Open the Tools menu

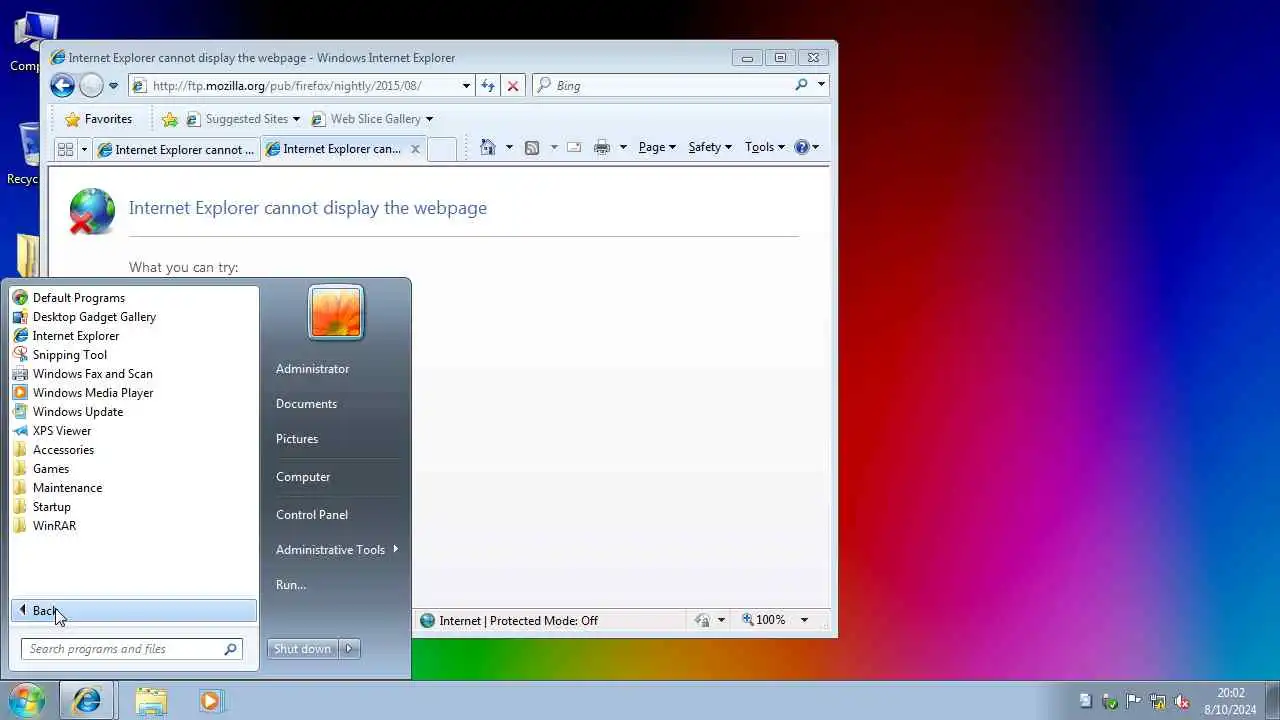(x=765, y=147)
